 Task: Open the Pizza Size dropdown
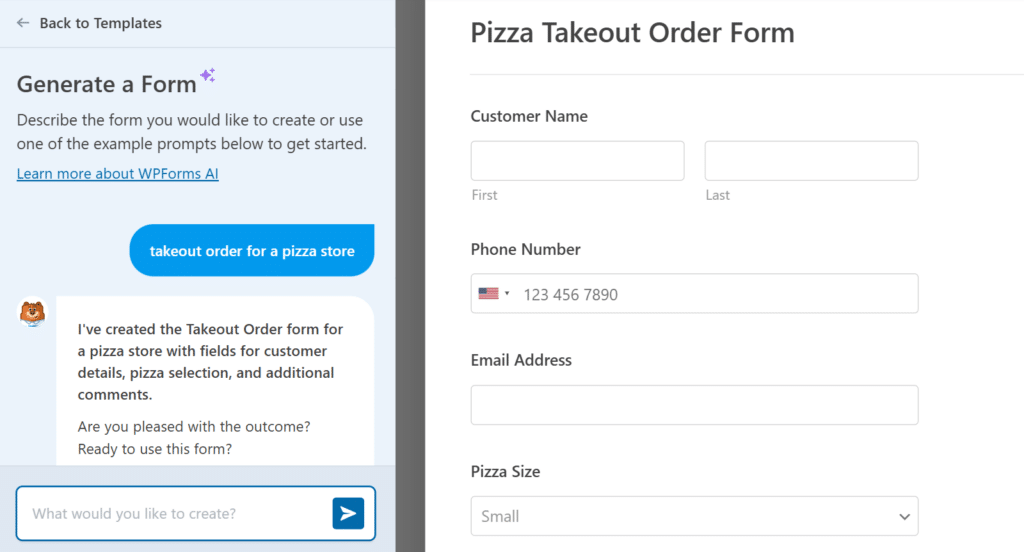point(694,516)
